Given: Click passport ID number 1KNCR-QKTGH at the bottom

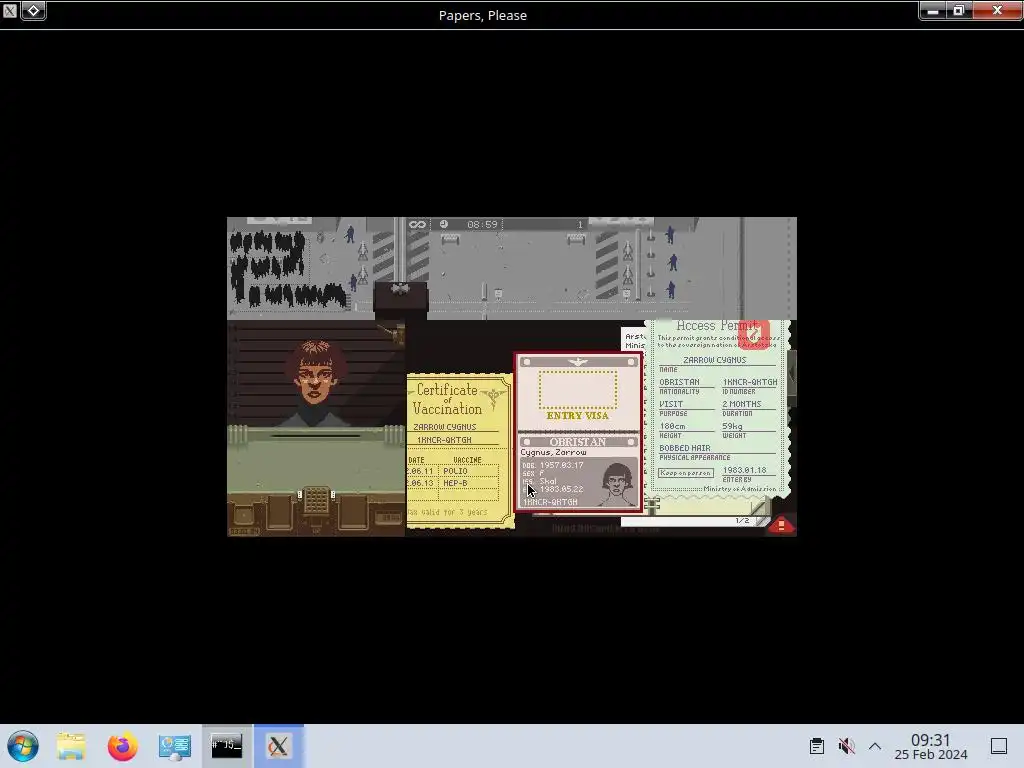Looking at the screenshot, I should pos(550,502).
